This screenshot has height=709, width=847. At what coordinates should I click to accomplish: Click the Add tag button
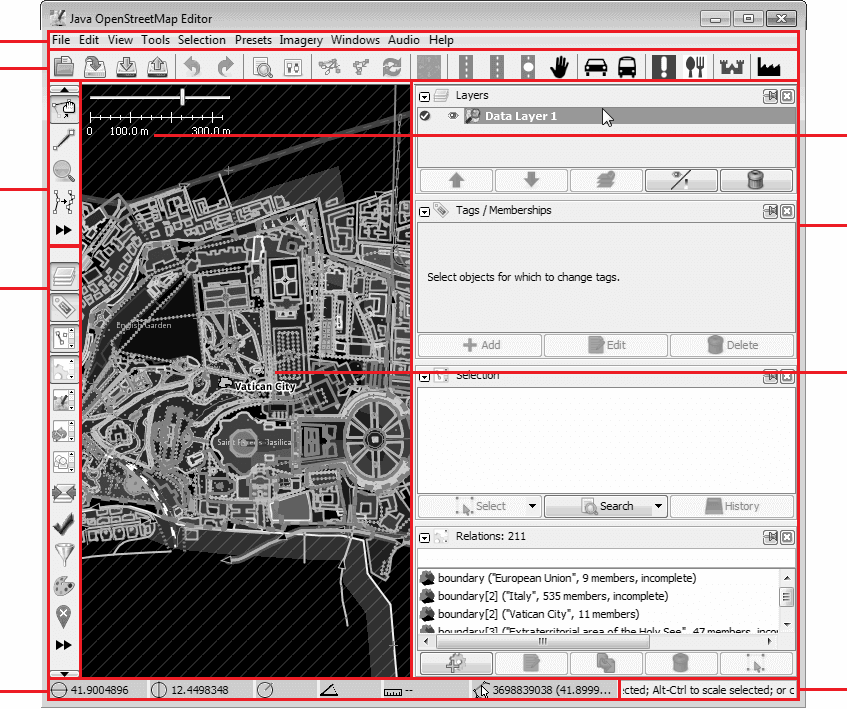[x=480, y=345]
